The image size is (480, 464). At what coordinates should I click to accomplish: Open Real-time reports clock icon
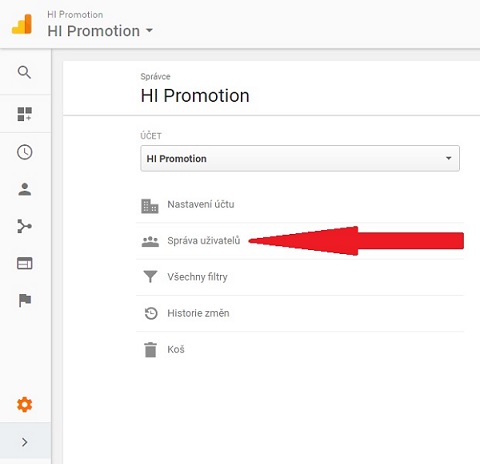24,152
